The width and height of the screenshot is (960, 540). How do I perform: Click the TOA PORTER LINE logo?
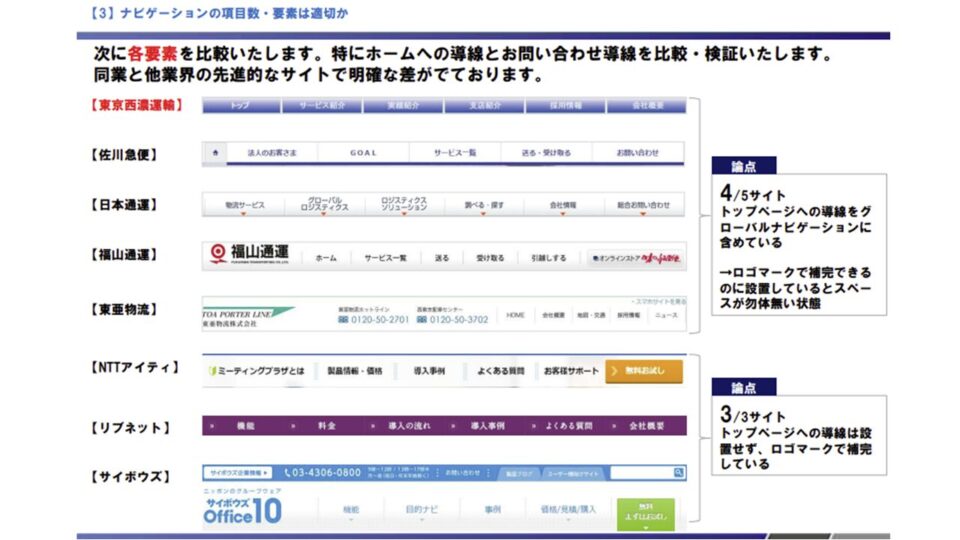coord(248,316)
